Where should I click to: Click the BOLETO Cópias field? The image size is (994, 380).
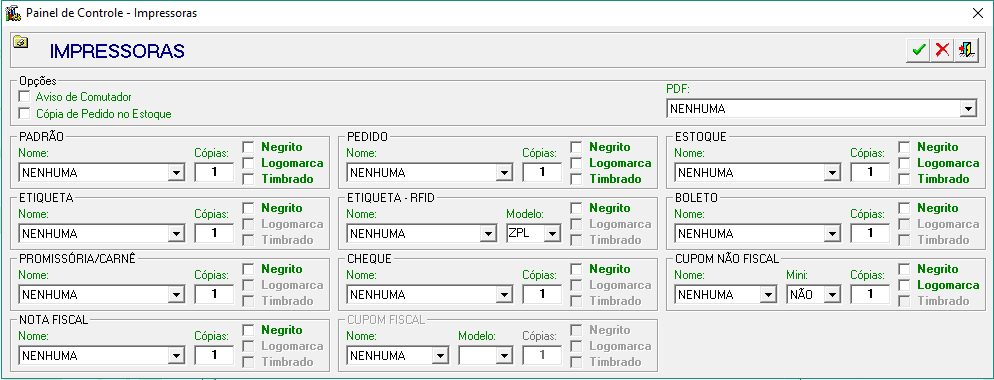(x=870, y=233)
